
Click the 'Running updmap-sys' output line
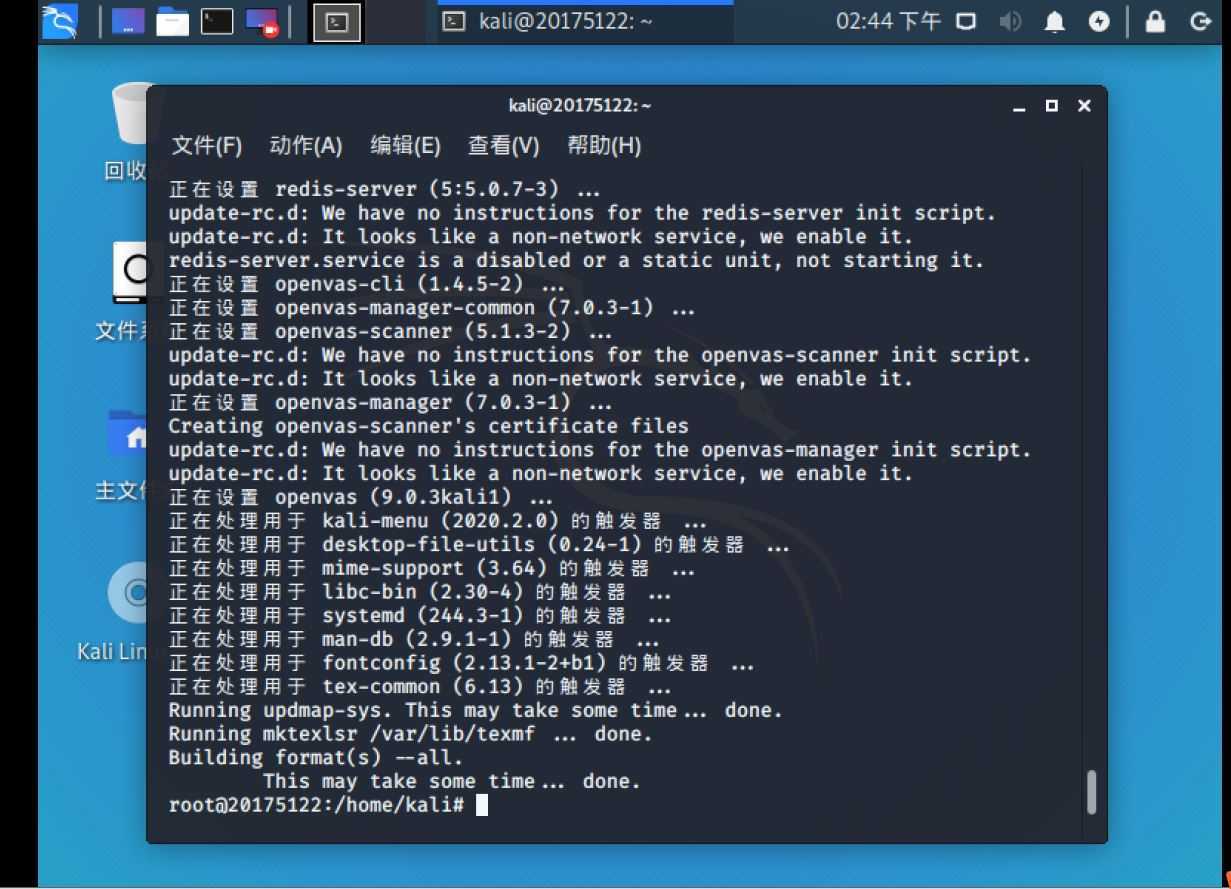(475, 711)
